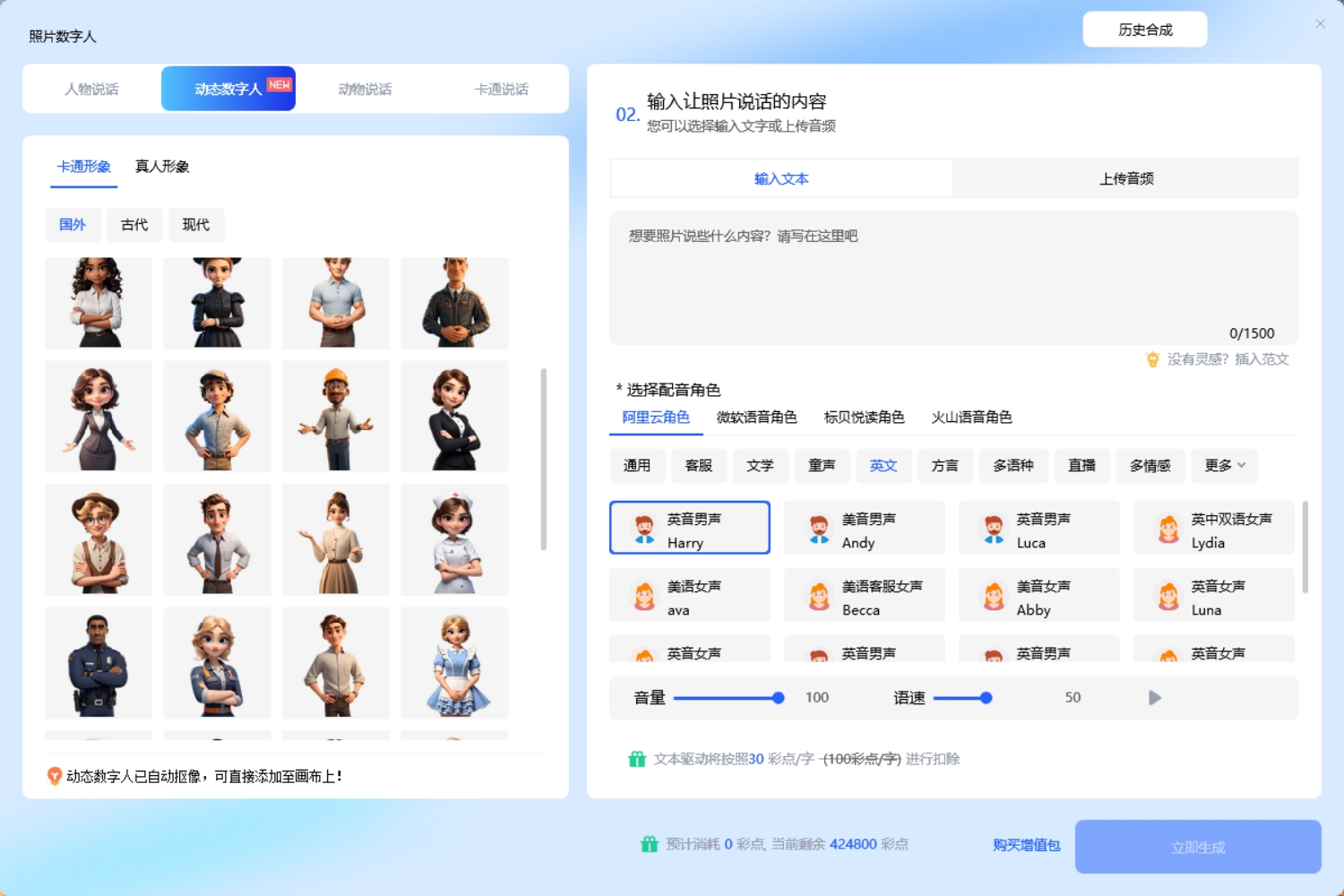The image size is (1344, 896).
Task: Expand the 更多 voice category dropdown
Action: pyautogui.click(x=1225, y=466)
